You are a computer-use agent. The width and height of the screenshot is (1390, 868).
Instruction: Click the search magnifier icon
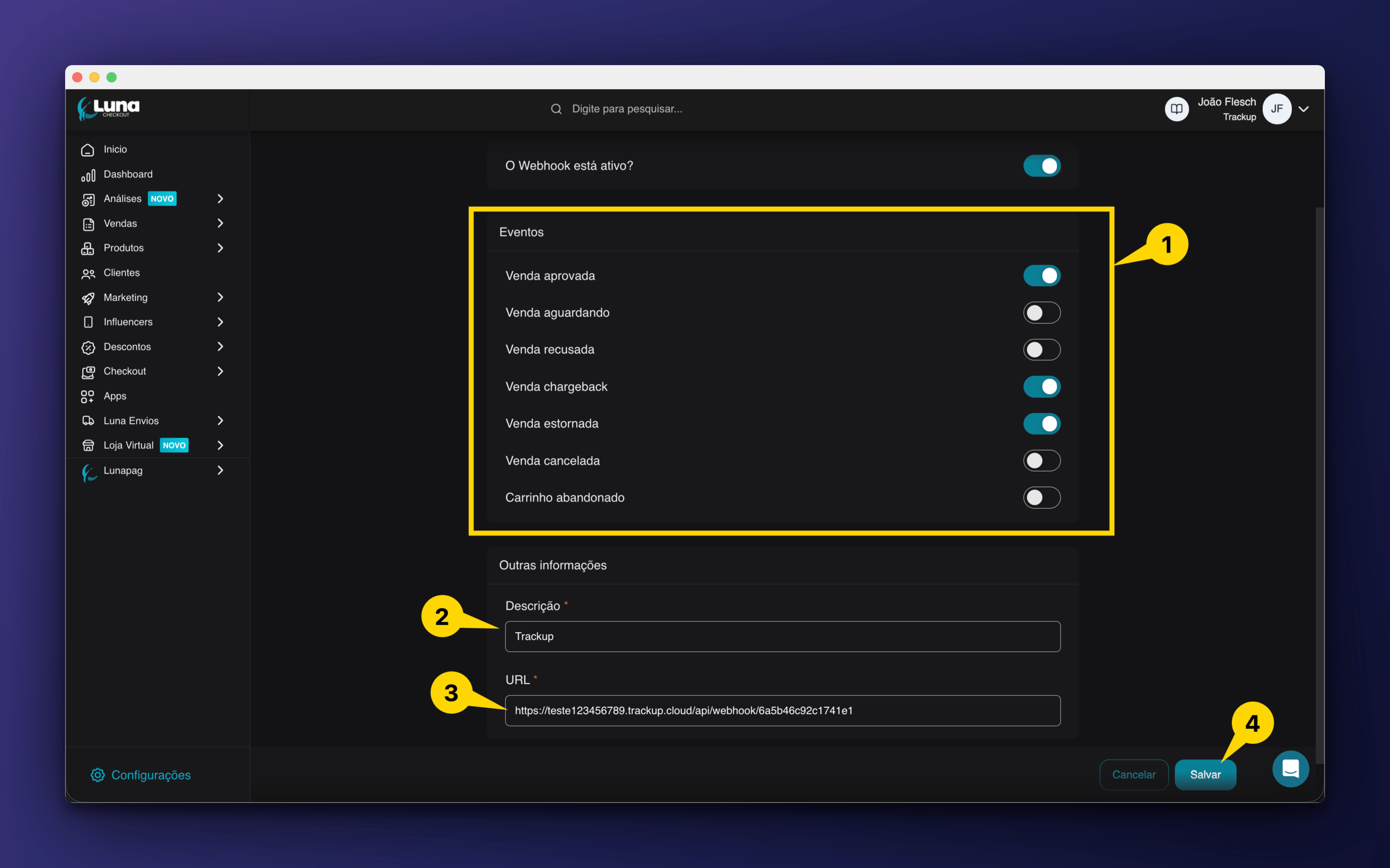click(556, 109)
